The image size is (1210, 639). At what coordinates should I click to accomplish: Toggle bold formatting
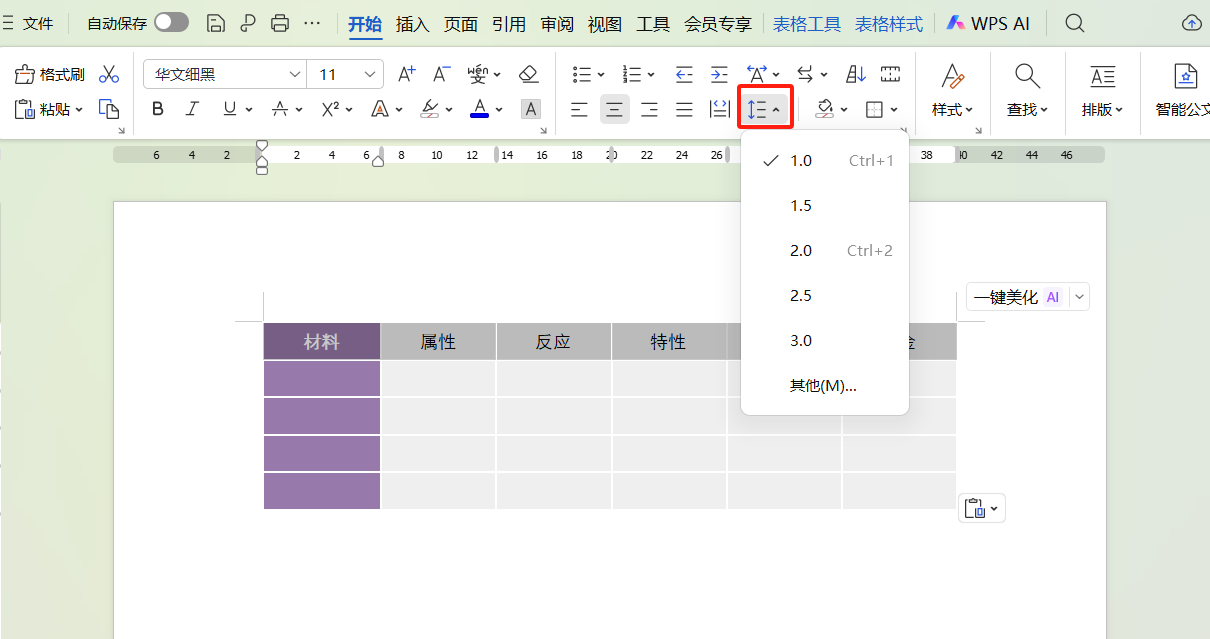[x=157, y=109]
